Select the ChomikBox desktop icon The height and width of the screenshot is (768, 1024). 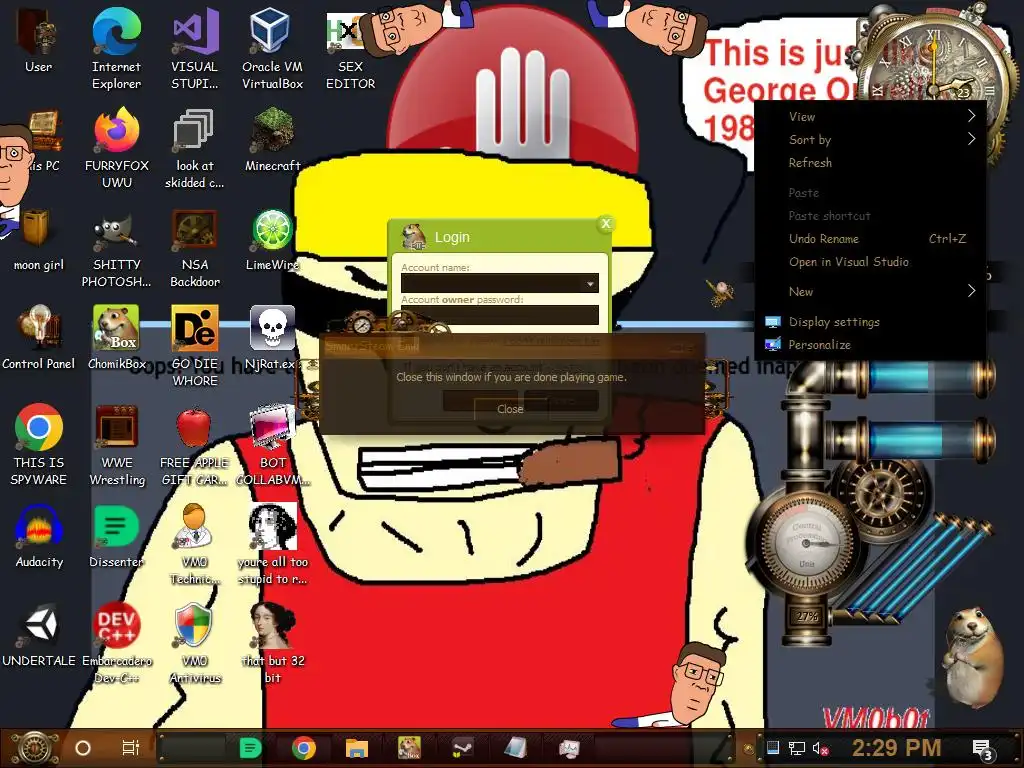[116, 338]
